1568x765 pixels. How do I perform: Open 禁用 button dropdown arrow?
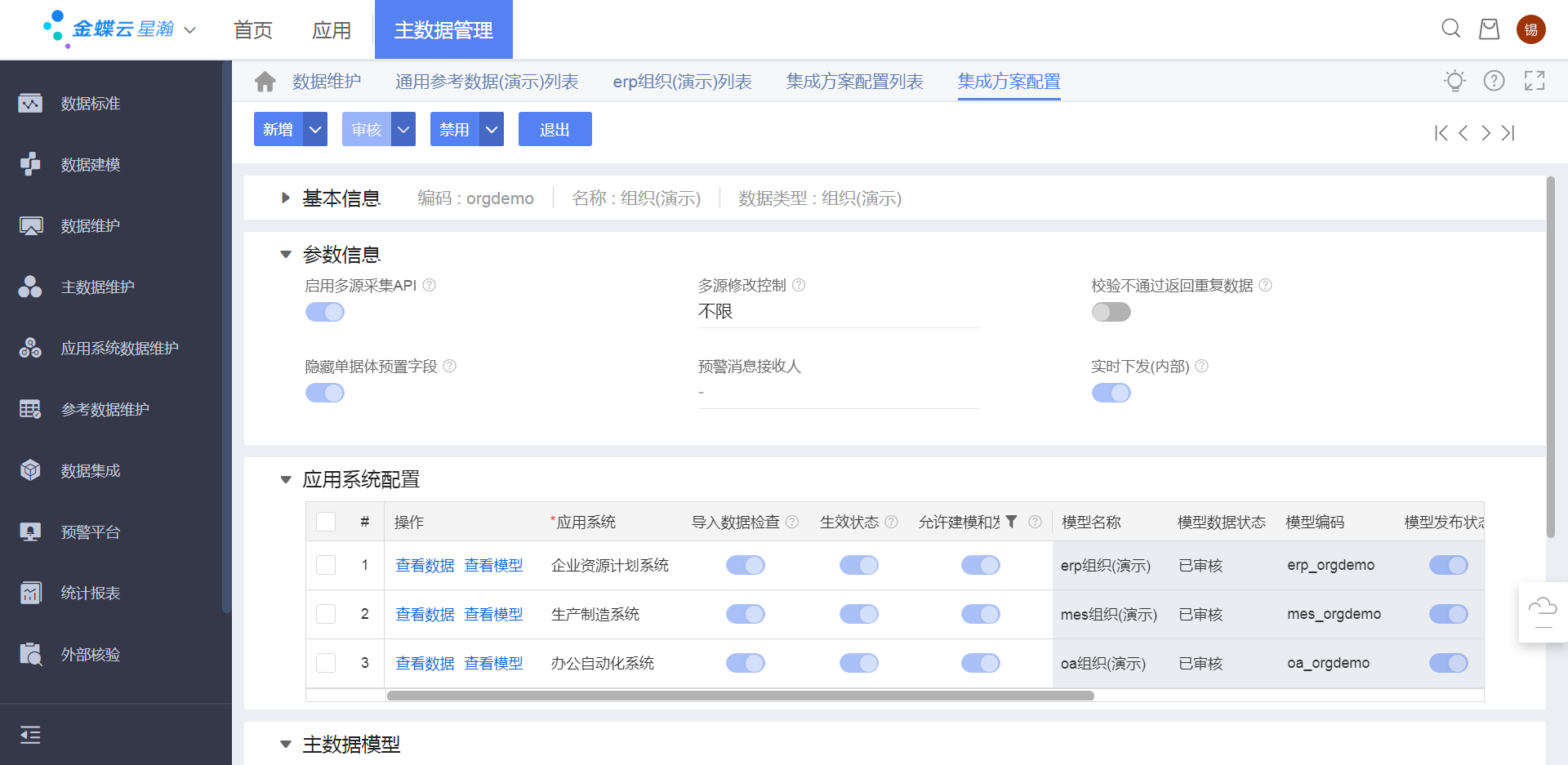point(492,129)
